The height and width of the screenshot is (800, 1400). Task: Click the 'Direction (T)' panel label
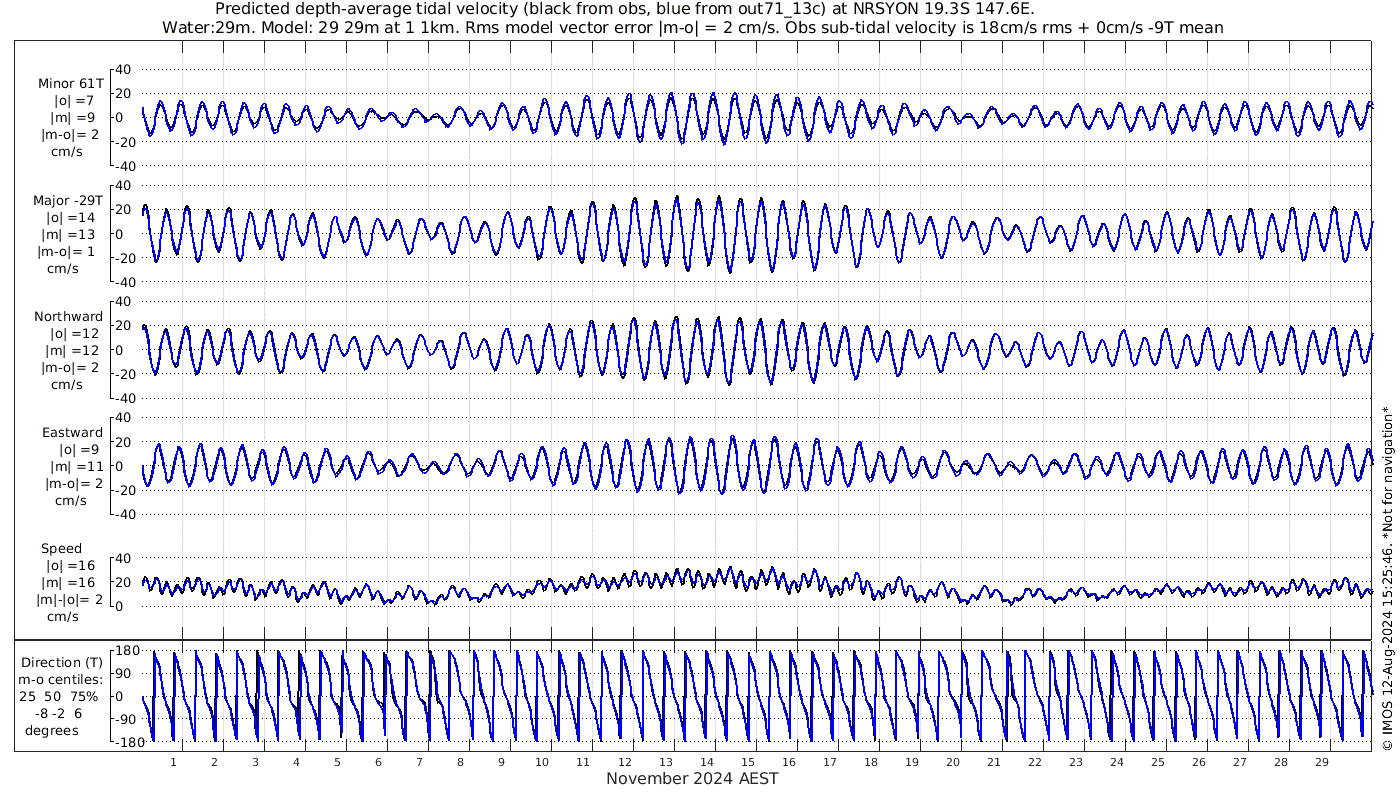click(62, 662)
